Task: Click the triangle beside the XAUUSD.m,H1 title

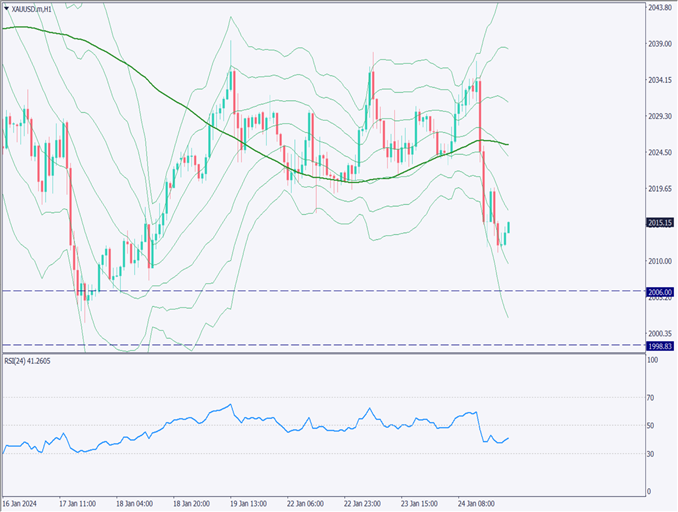Action: pos(5,8)
